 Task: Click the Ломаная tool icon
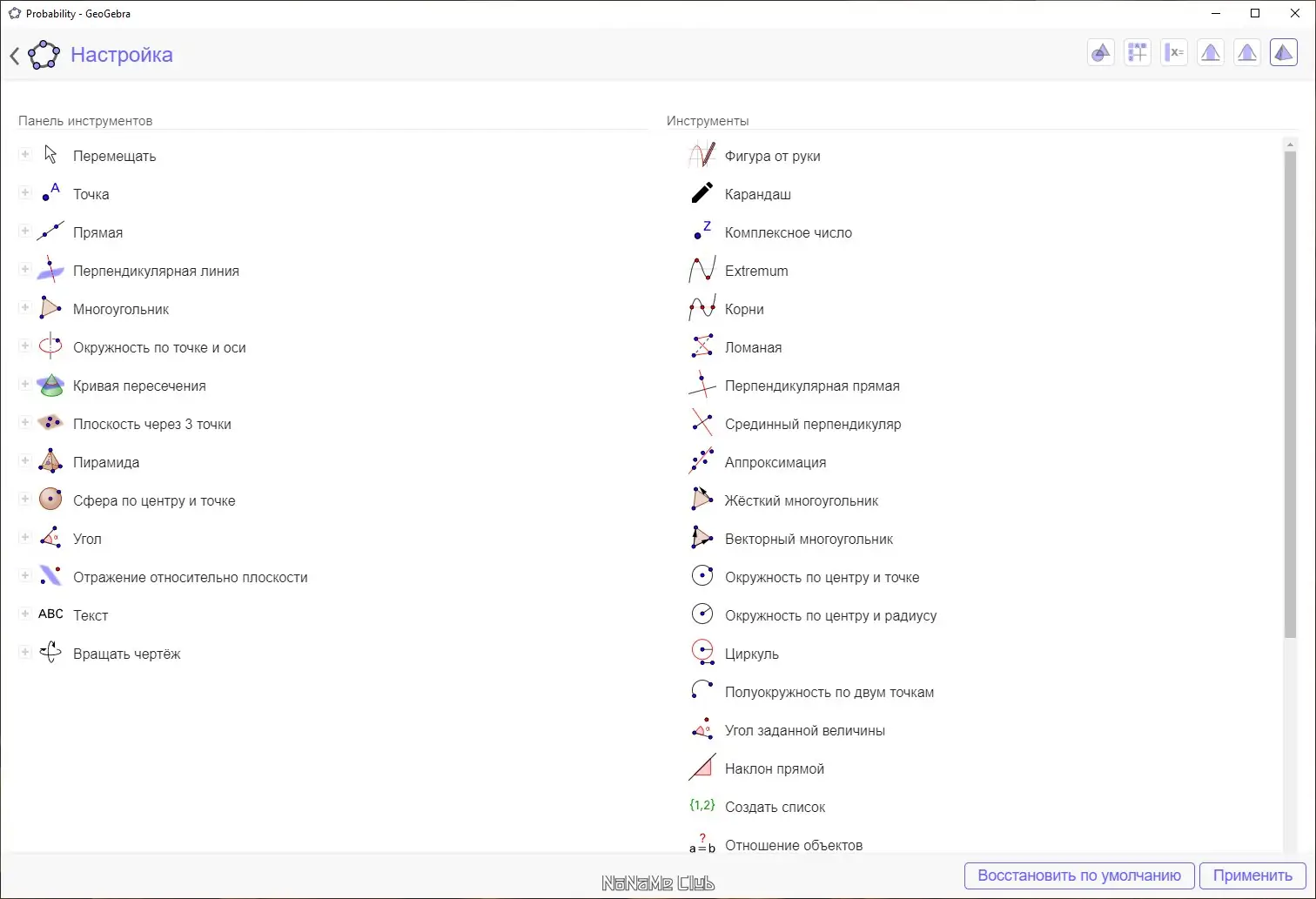tap(702, 347)
